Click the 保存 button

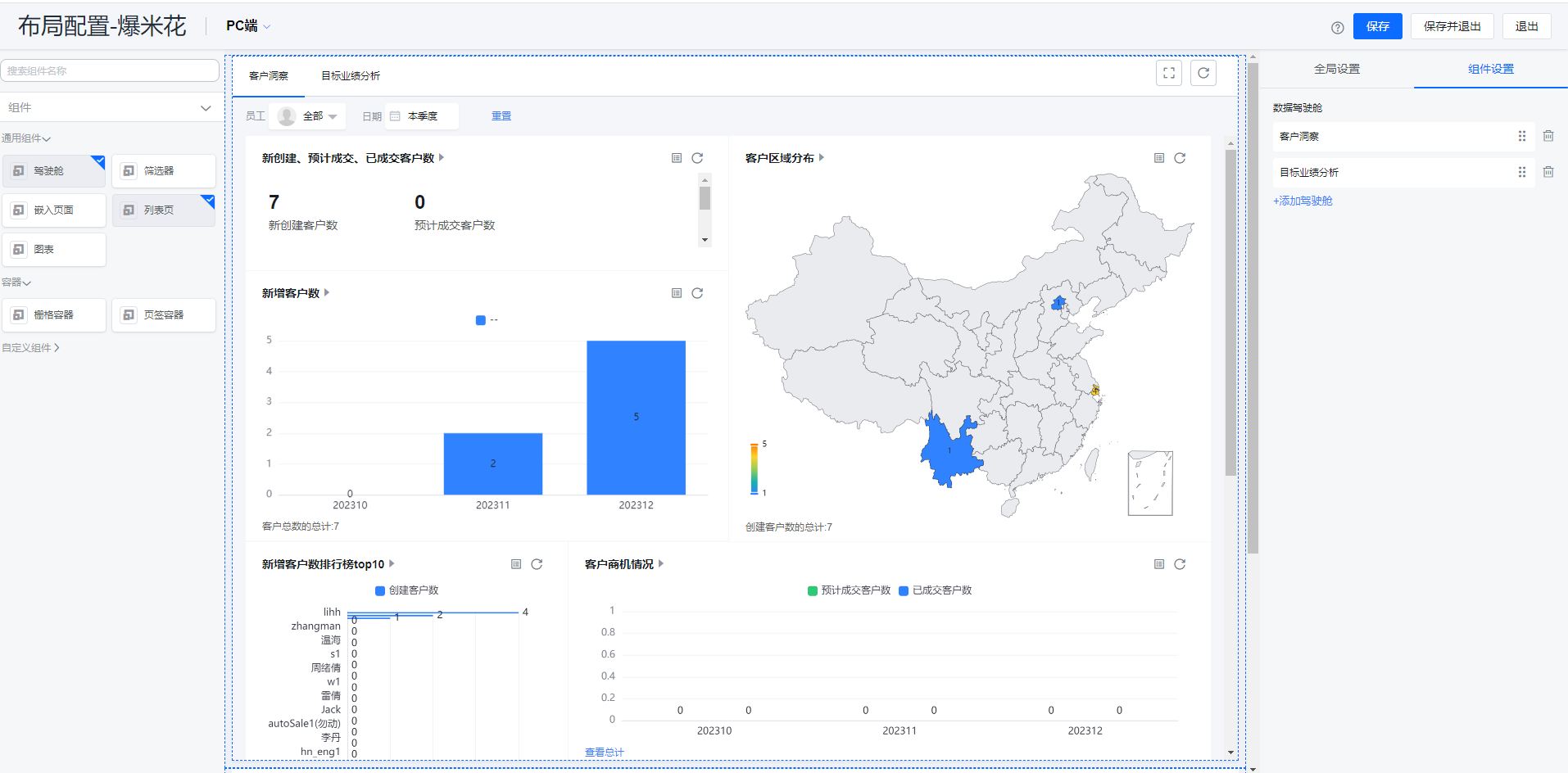[x=1378, y=26]
